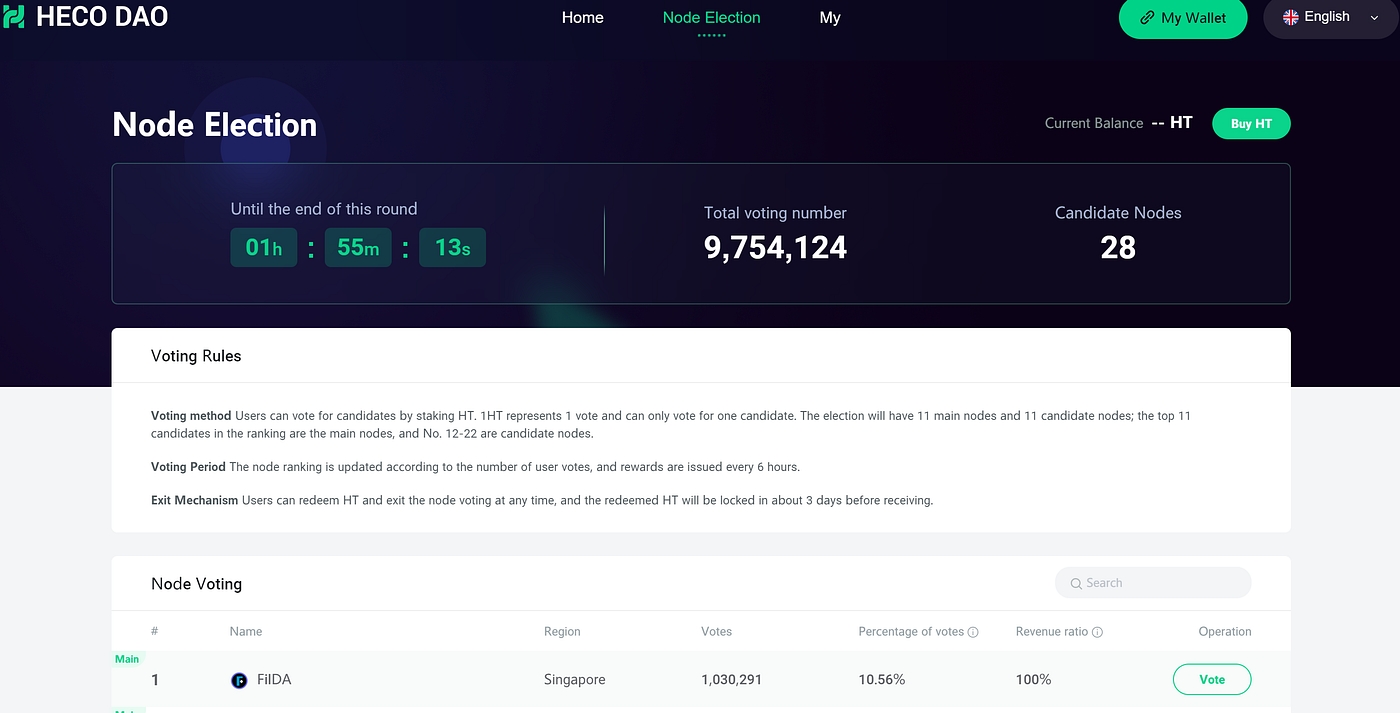The height and width of the screenshot is (713, 1400).
Task: Click the Candidate Nodes count 28
Action: 1117,248
